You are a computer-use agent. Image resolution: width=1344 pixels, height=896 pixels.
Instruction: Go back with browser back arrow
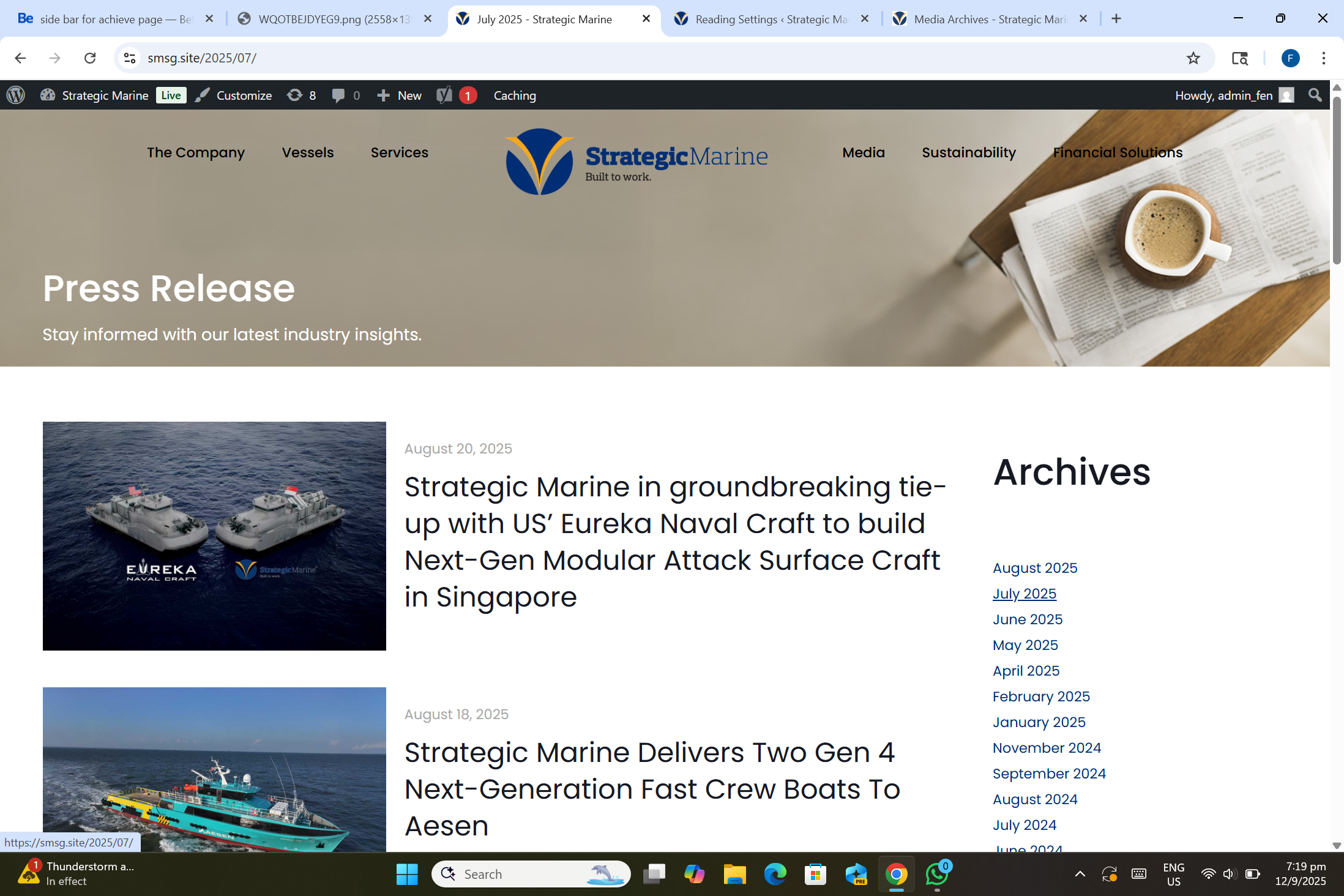(x=20, y=58)
